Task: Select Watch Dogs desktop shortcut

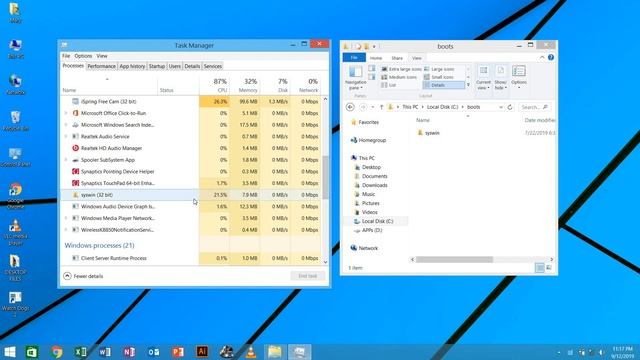Action: 16,304
